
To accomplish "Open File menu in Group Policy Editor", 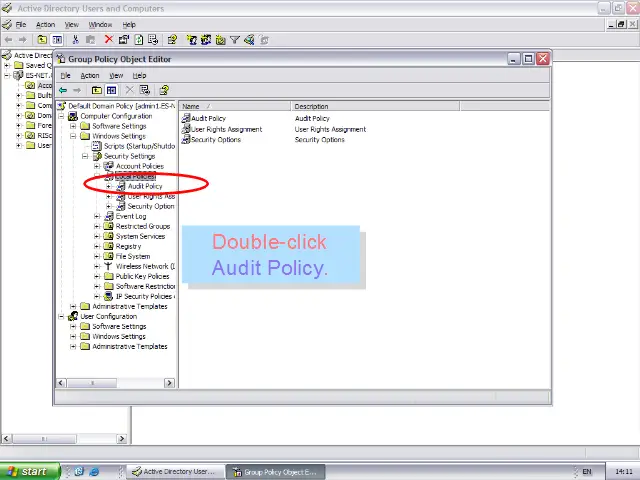I will (x=65, y=76).
